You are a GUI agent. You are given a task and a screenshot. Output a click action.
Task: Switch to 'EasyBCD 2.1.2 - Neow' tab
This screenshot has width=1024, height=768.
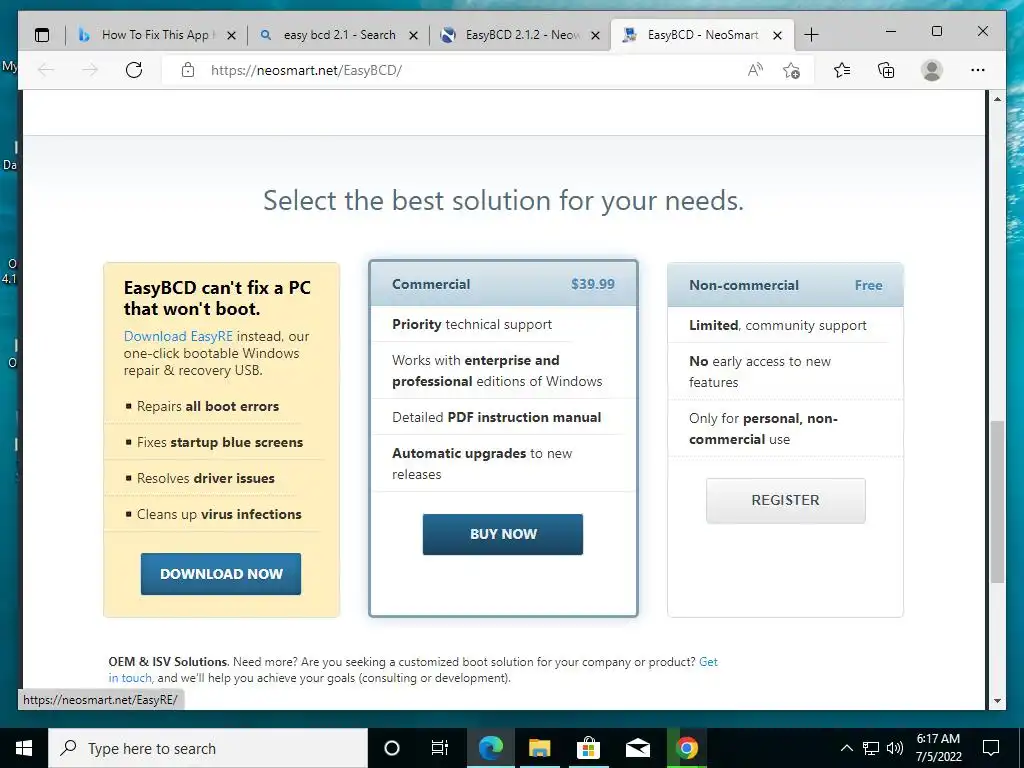(520, 35)
